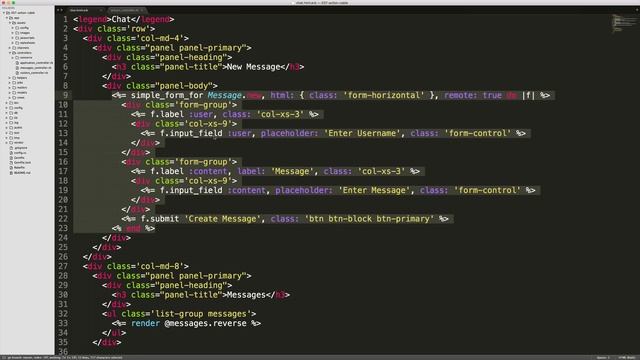Screen dimensions: 640x360
Task: Open the HTML syntax selector in status bar
Action: coord(626,358)
